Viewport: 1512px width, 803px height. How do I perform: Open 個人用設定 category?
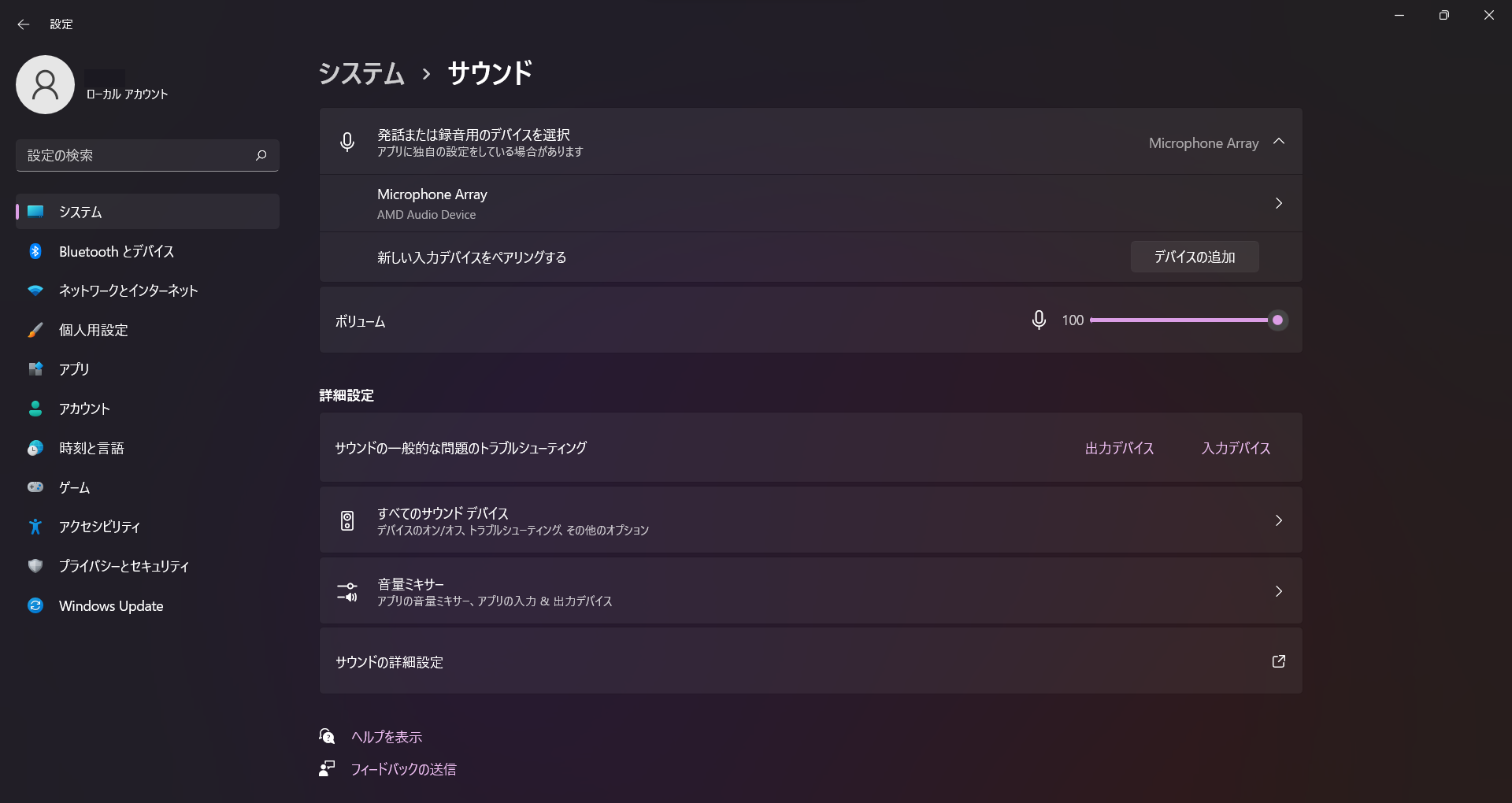coord(147,330)
